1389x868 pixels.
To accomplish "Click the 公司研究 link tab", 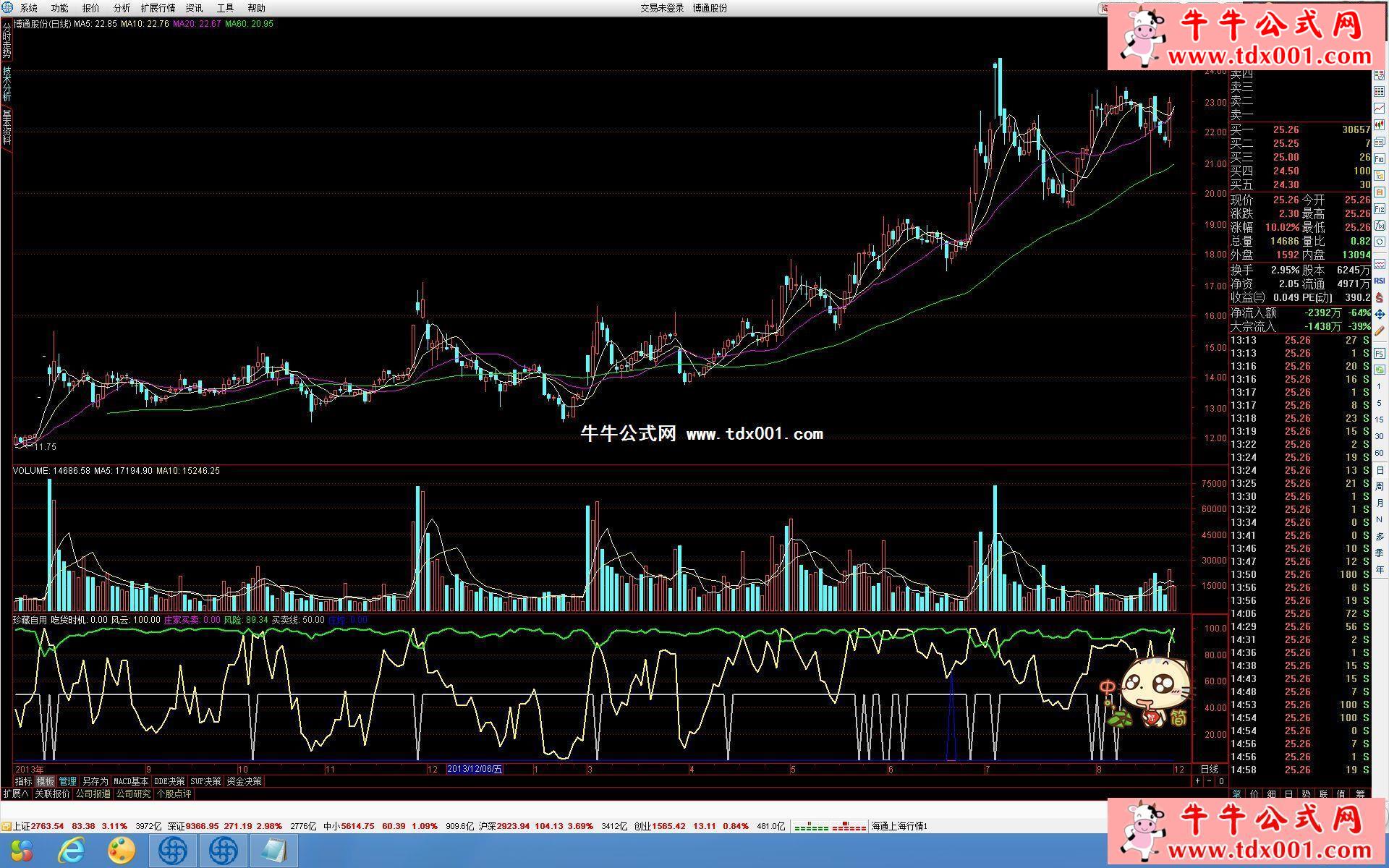I will point(133,793).
